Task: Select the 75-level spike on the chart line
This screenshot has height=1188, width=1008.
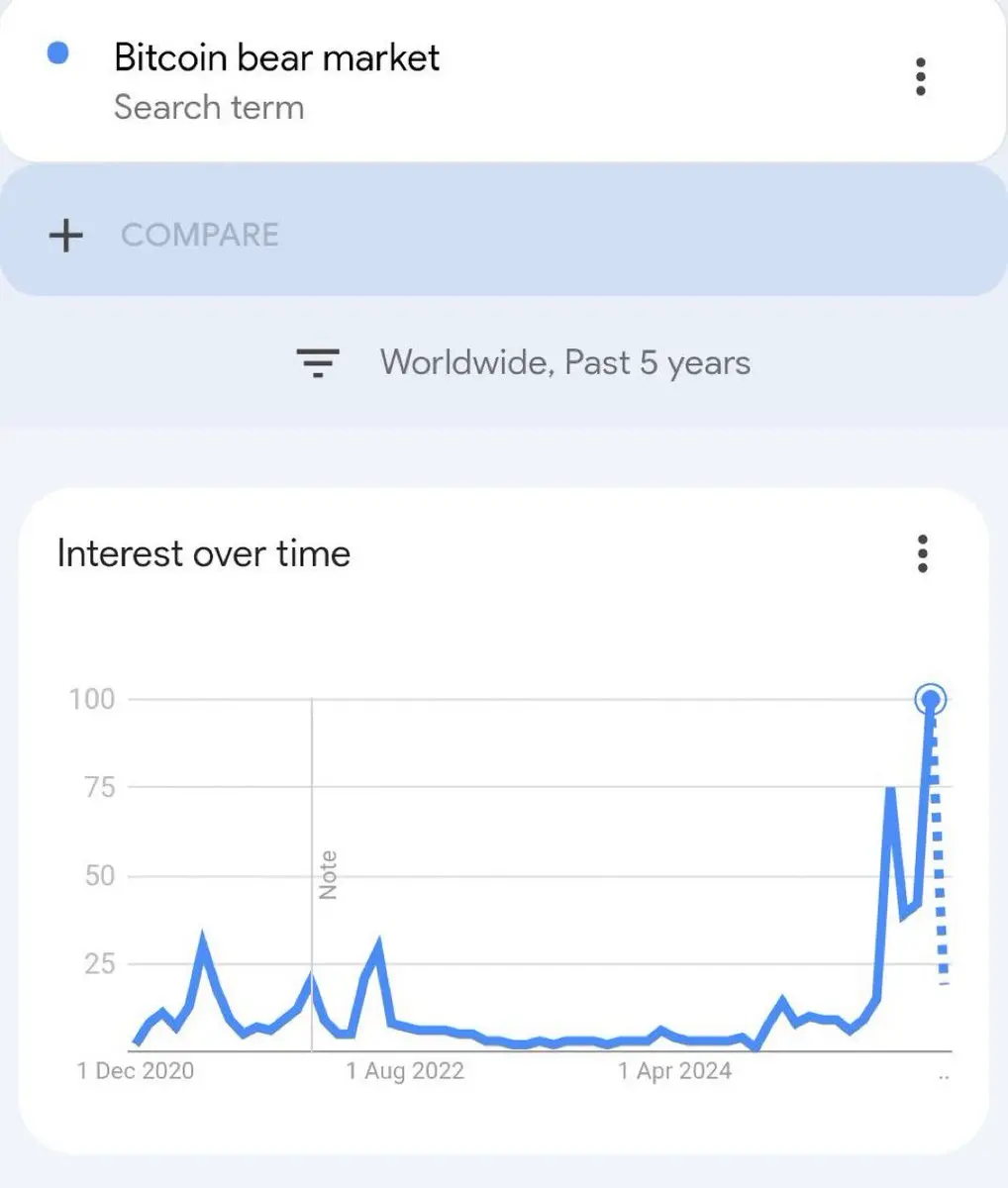Action: [x=890, y=790]
